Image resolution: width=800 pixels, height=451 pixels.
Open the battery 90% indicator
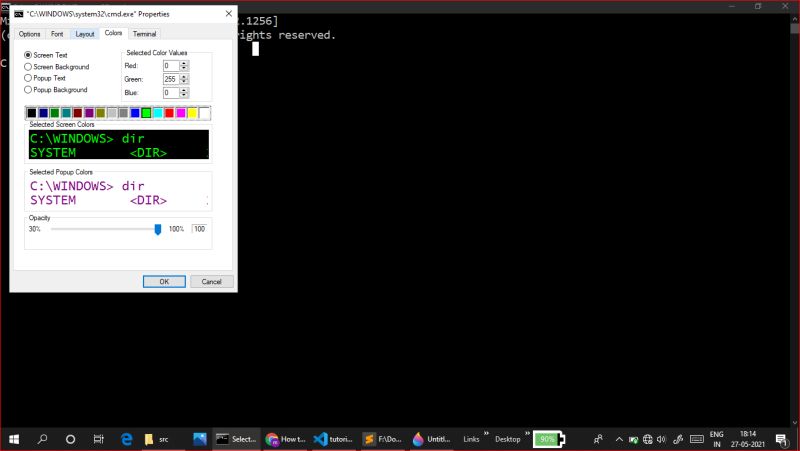tap(548, 439)
